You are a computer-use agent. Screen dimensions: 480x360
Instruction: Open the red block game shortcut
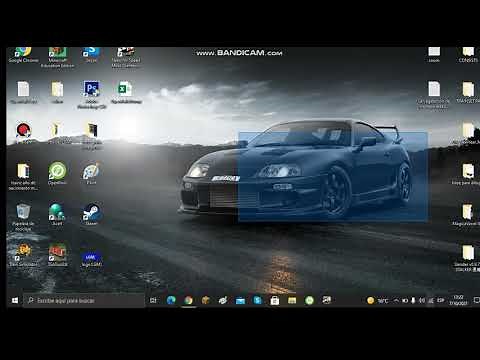(57, 255)
